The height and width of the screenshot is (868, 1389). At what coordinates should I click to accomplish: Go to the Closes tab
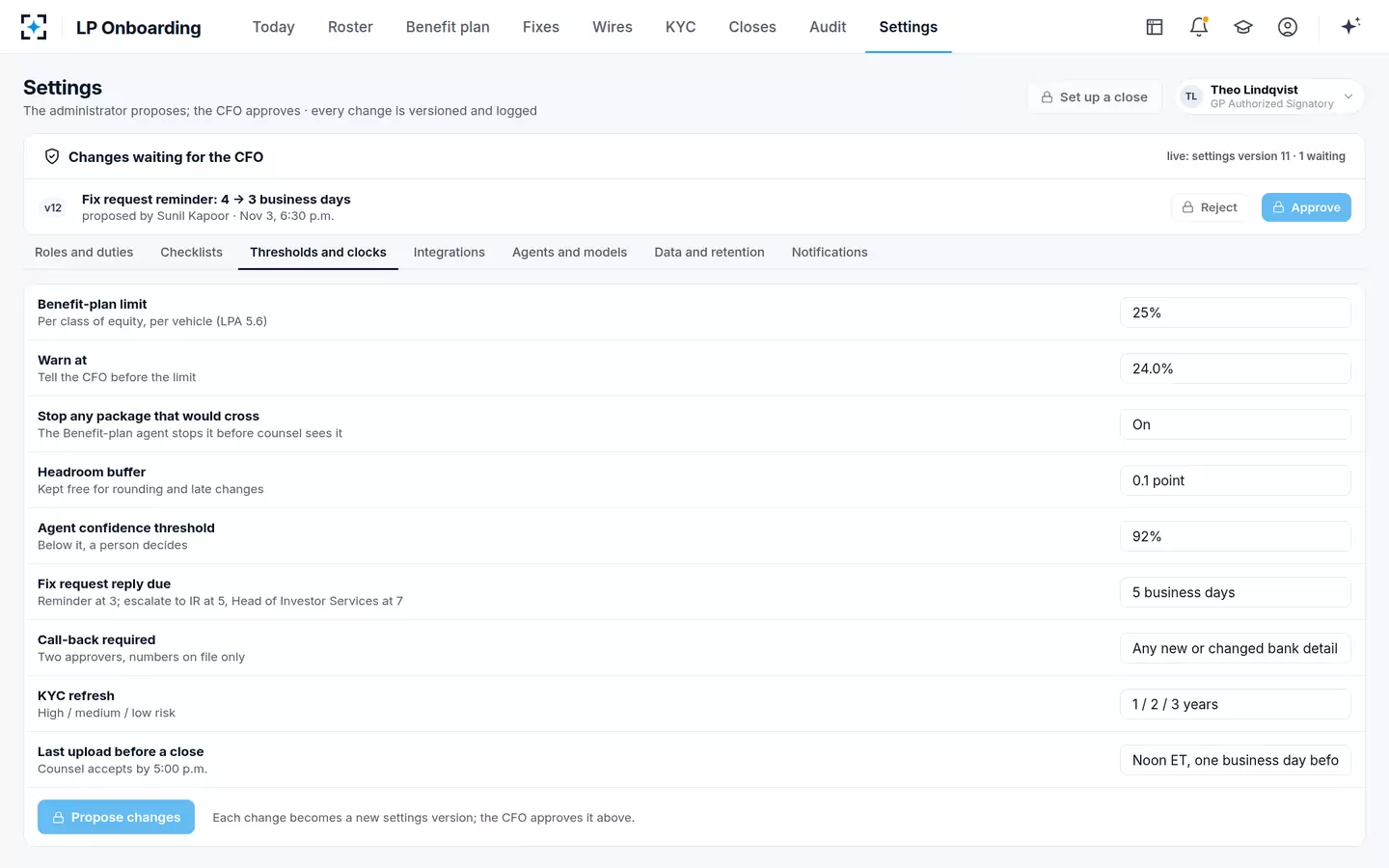(752, 27)
